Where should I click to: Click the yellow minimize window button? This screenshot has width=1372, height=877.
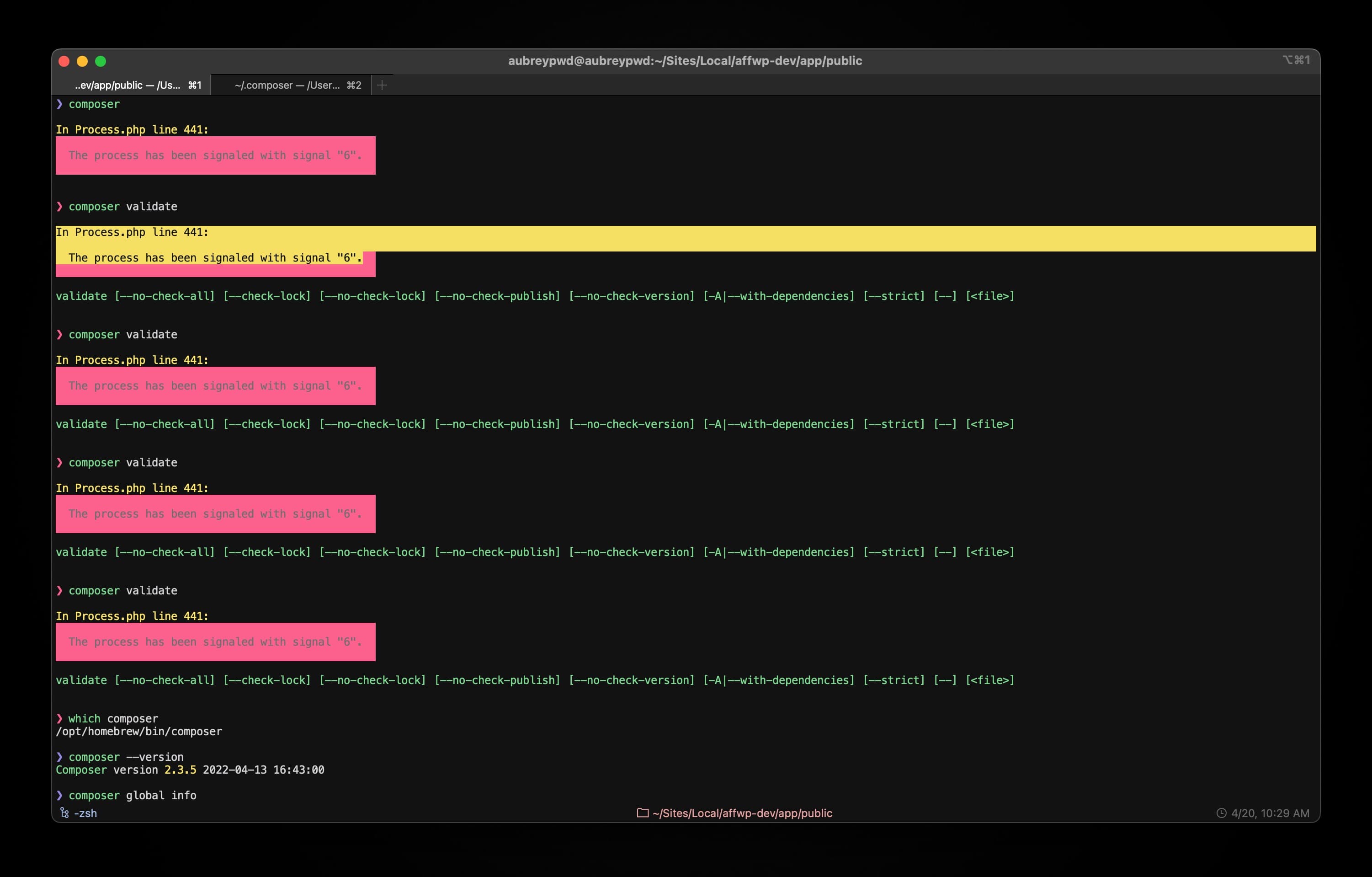(82, 61)
